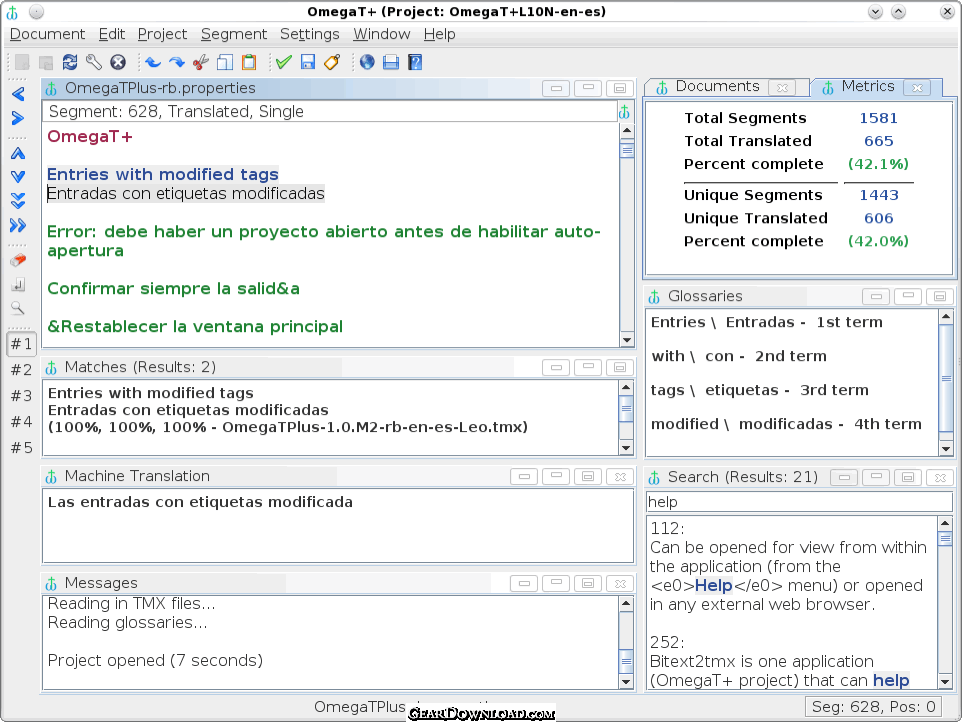962x722 pixels.
Task: Open the Help menu
Action: 439,34
